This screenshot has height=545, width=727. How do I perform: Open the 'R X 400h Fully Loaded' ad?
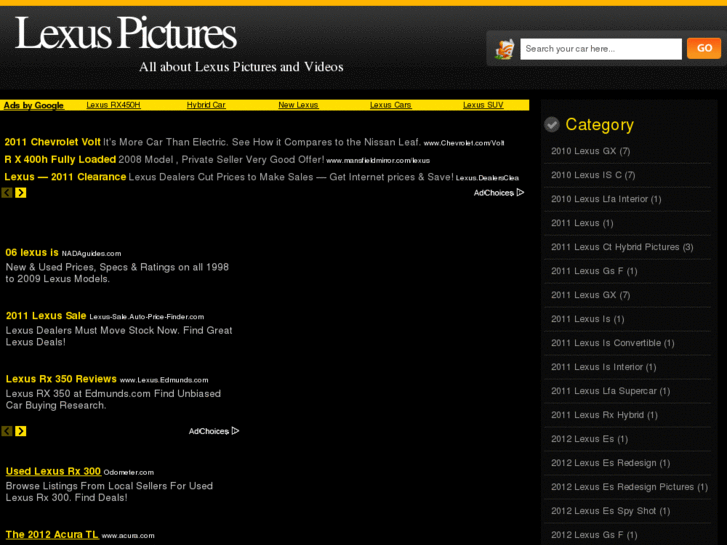click(60, 160)
